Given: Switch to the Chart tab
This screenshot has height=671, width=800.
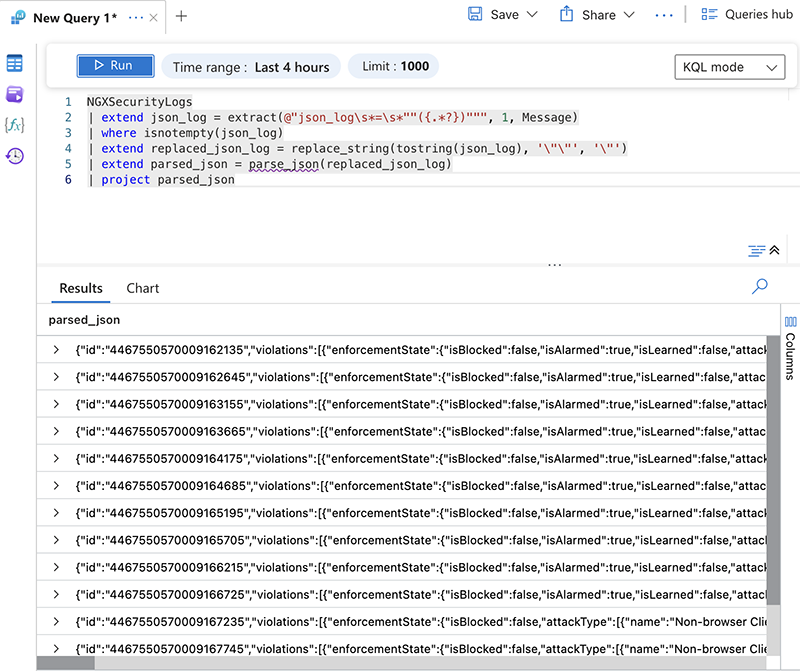Looking at the screenshot, I should 142,288.
